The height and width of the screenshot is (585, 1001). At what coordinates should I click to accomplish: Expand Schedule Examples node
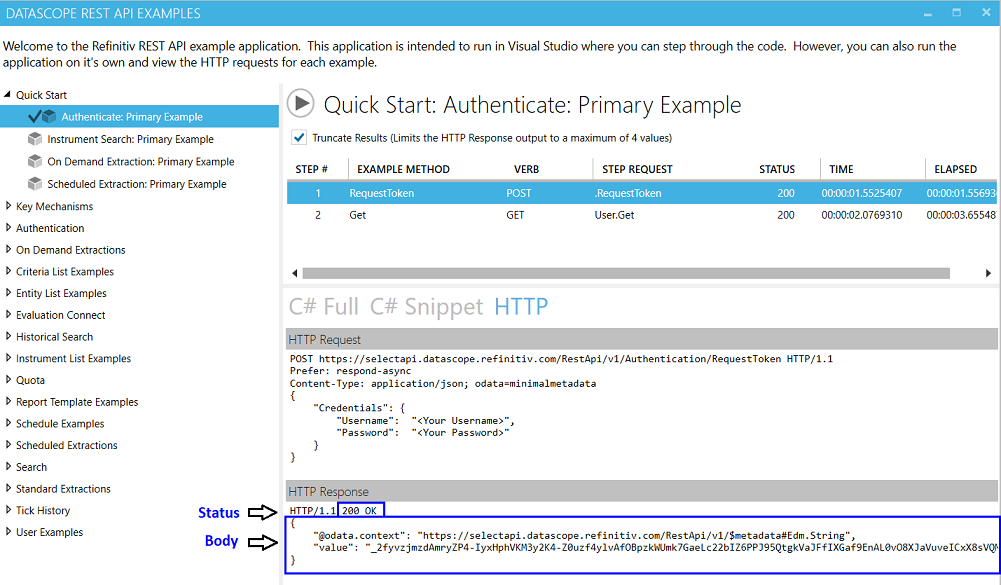click(x=8, y=423)
